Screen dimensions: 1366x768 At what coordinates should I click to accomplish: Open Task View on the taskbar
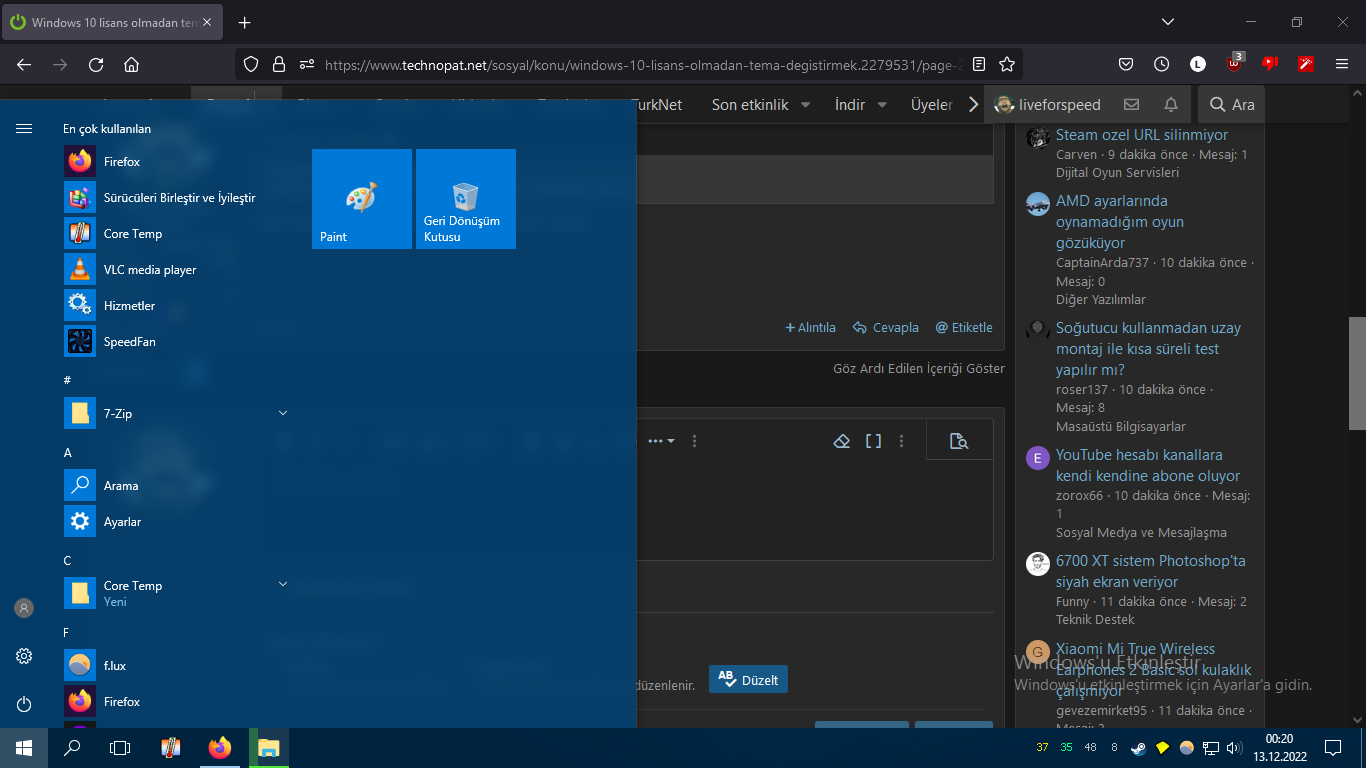[x=120, y=748]
